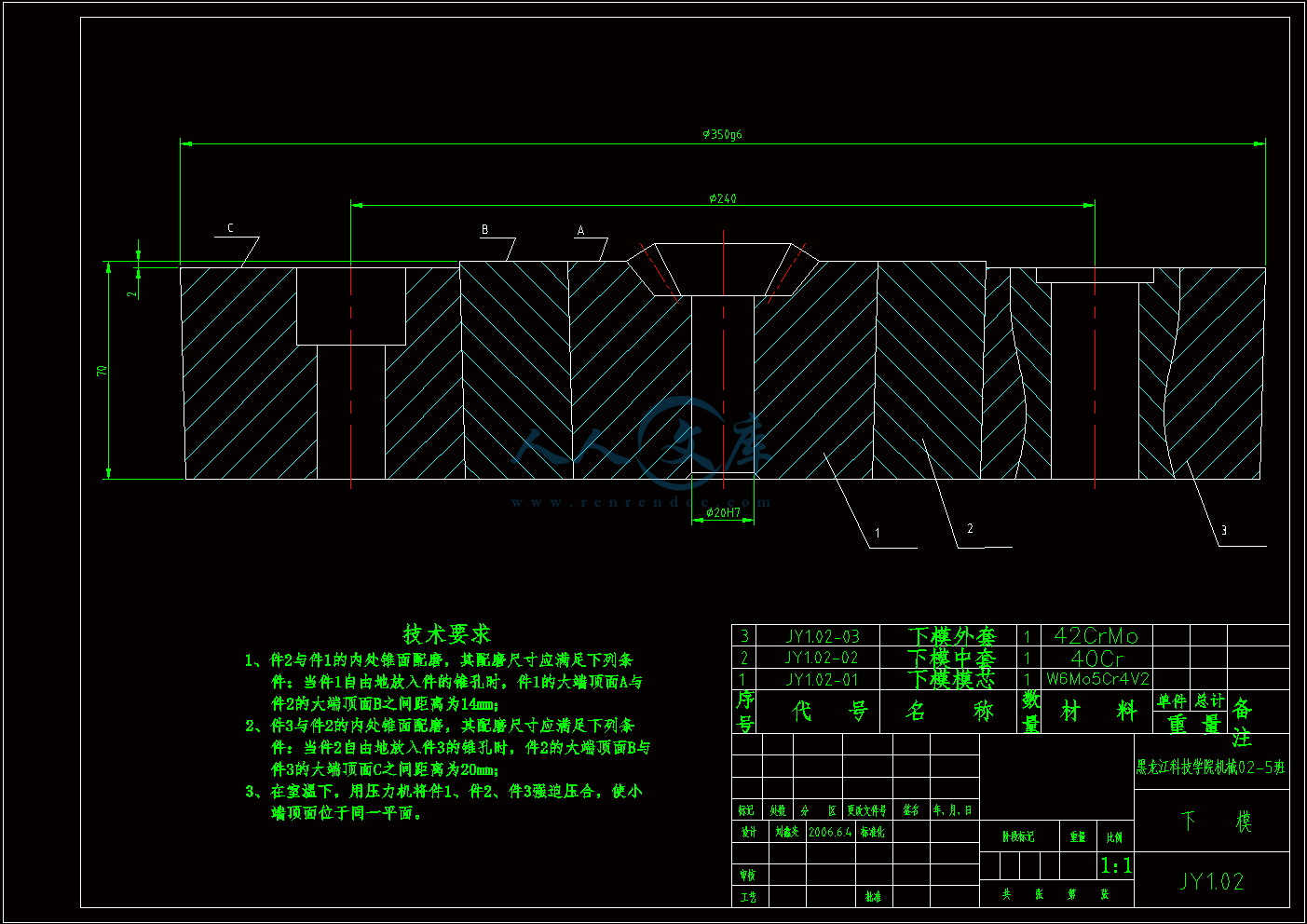Select the φ350g6 outer diameter dimension text
Image resolution: width=1307 pixels, height=924 pixels.
tap(722, 134)
